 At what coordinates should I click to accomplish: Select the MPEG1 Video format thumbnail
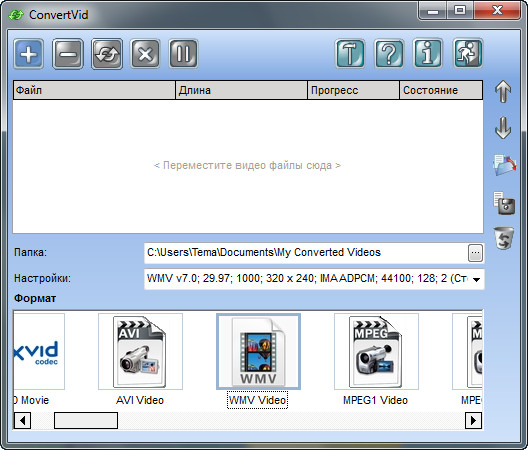point(376,352)
